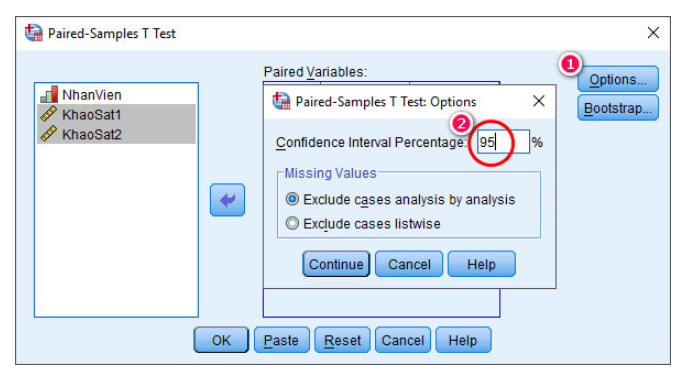Click the SPSS icon in the Options dialog title

tap(281, 101)
